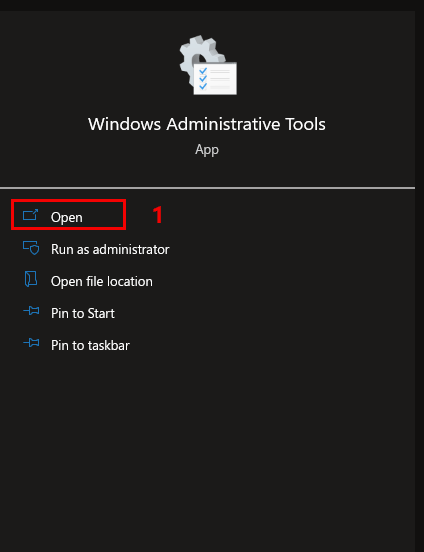The height and width of the screenshot is (552, 424).
Task: Click the word Administrative in the title
Action: coord(223,124)
